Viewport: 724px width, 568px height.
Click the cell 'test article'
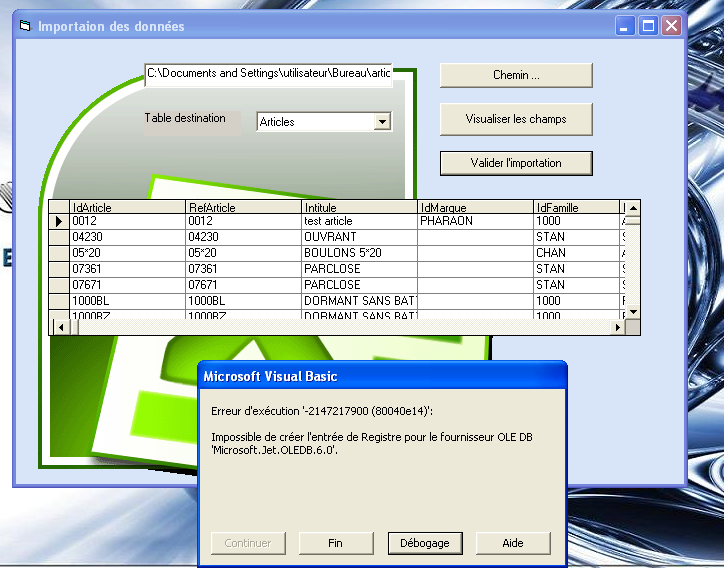(359, 221)
